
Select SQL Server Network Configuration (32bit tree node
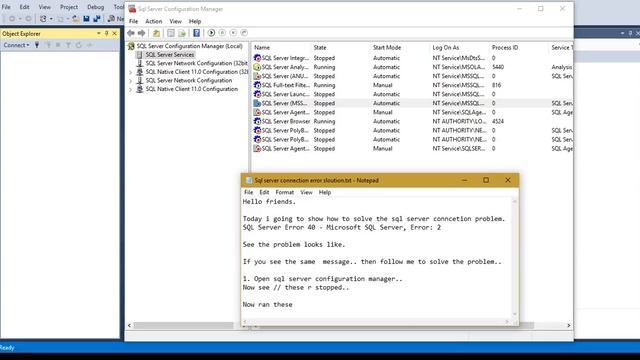pos(196,63)
